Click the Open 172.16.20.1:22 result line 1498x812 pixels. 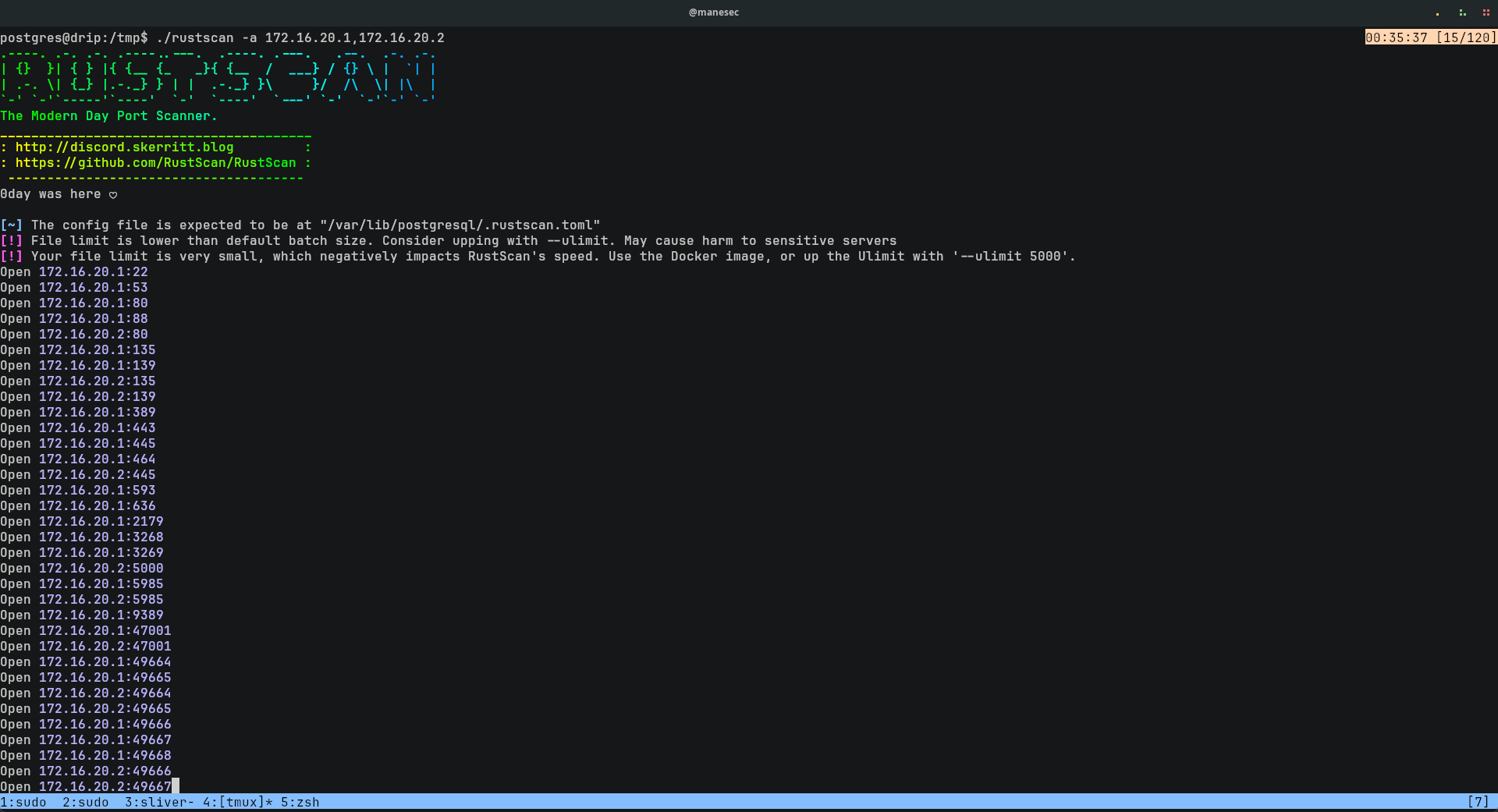pyautogui.click(x=74, y=272)
